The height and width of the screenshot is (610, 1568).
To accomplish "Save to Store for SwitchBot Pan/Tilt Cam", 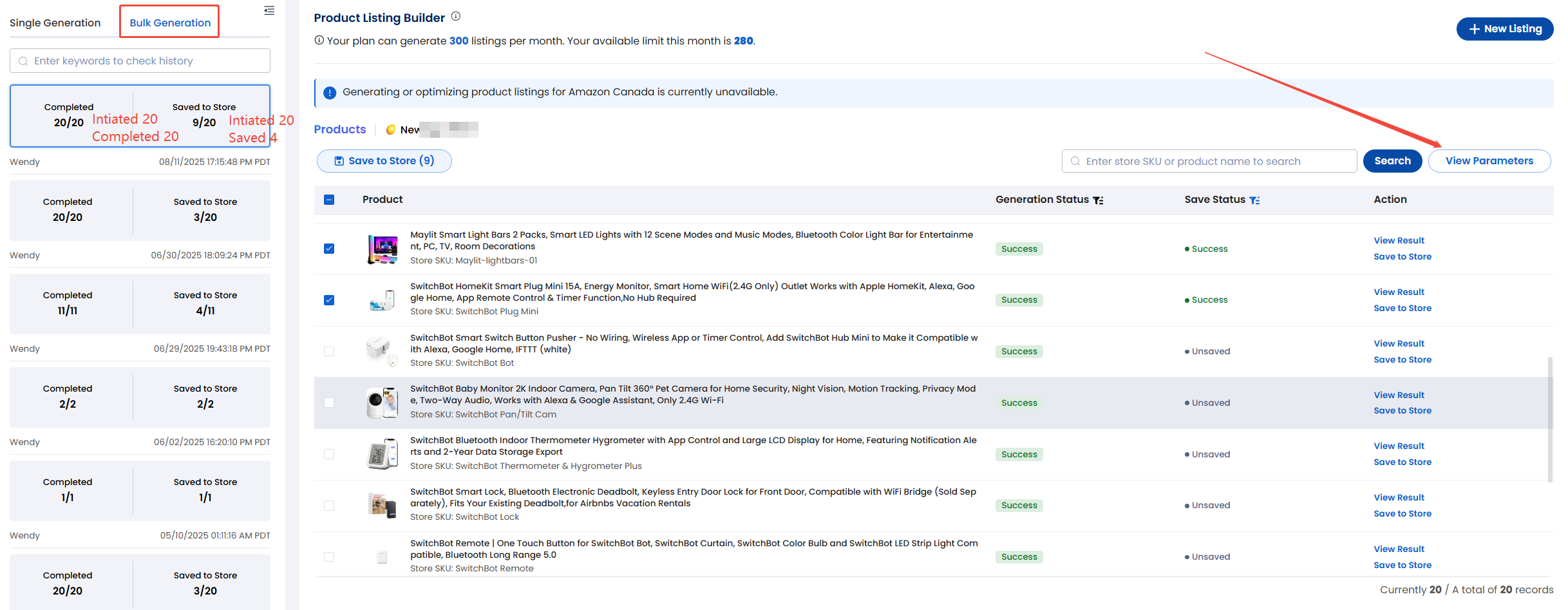I will coord(1403,411).
